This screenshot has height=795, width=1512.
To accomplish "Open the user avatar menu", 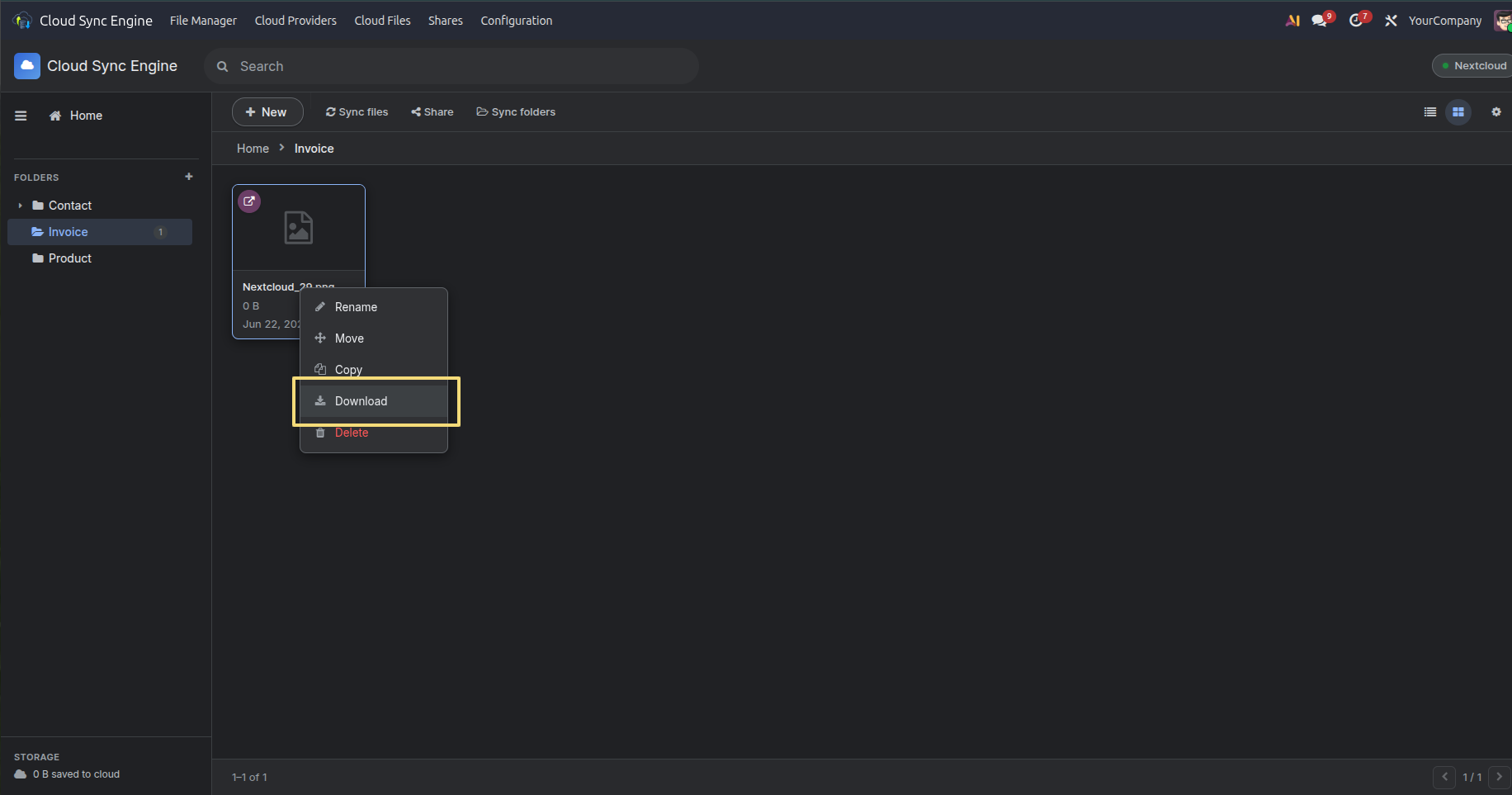I will pyautogui.click(x=1502, y=21).
